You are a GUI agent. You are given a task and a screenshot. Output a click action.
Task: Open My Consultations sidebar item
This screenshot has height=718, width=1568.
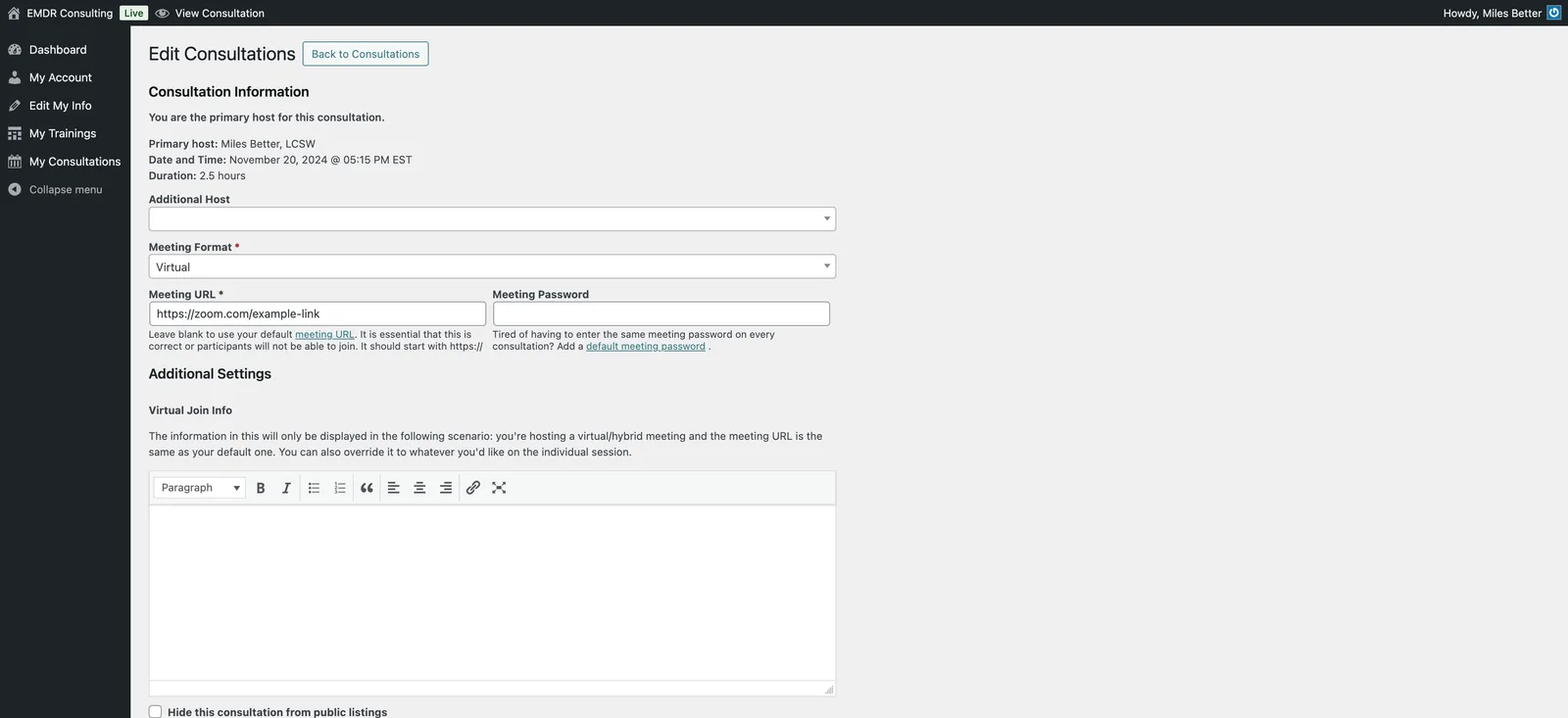click(x=74, y=162)
